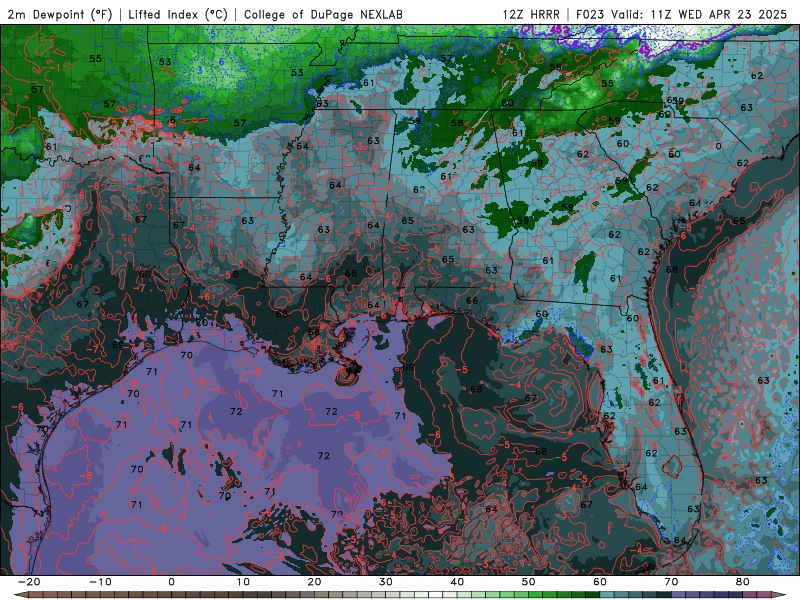The width and height of the screenshot is (800, 600).
Task: Select 'College of DuPage NEXLAB' header text
Action: pos(323,14)
